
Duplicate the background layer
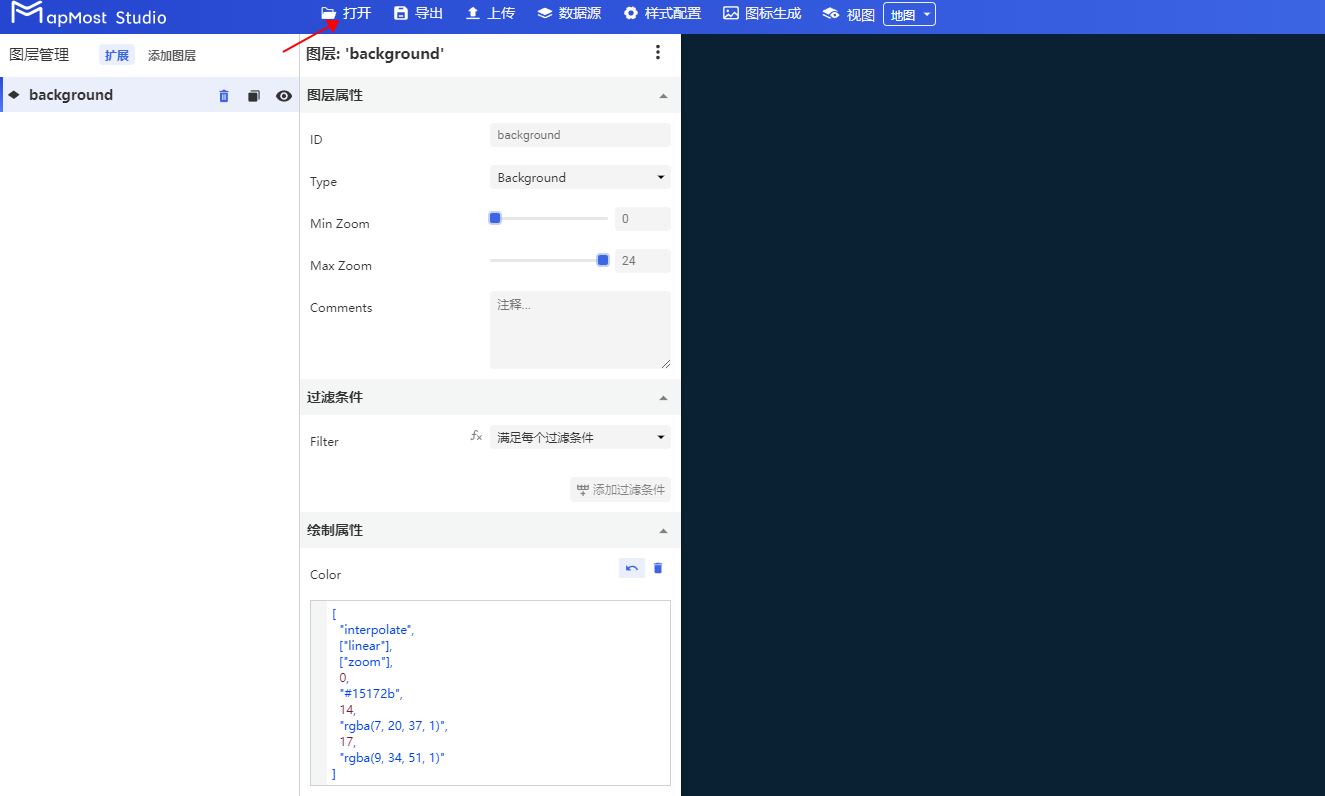click(254, 96)
